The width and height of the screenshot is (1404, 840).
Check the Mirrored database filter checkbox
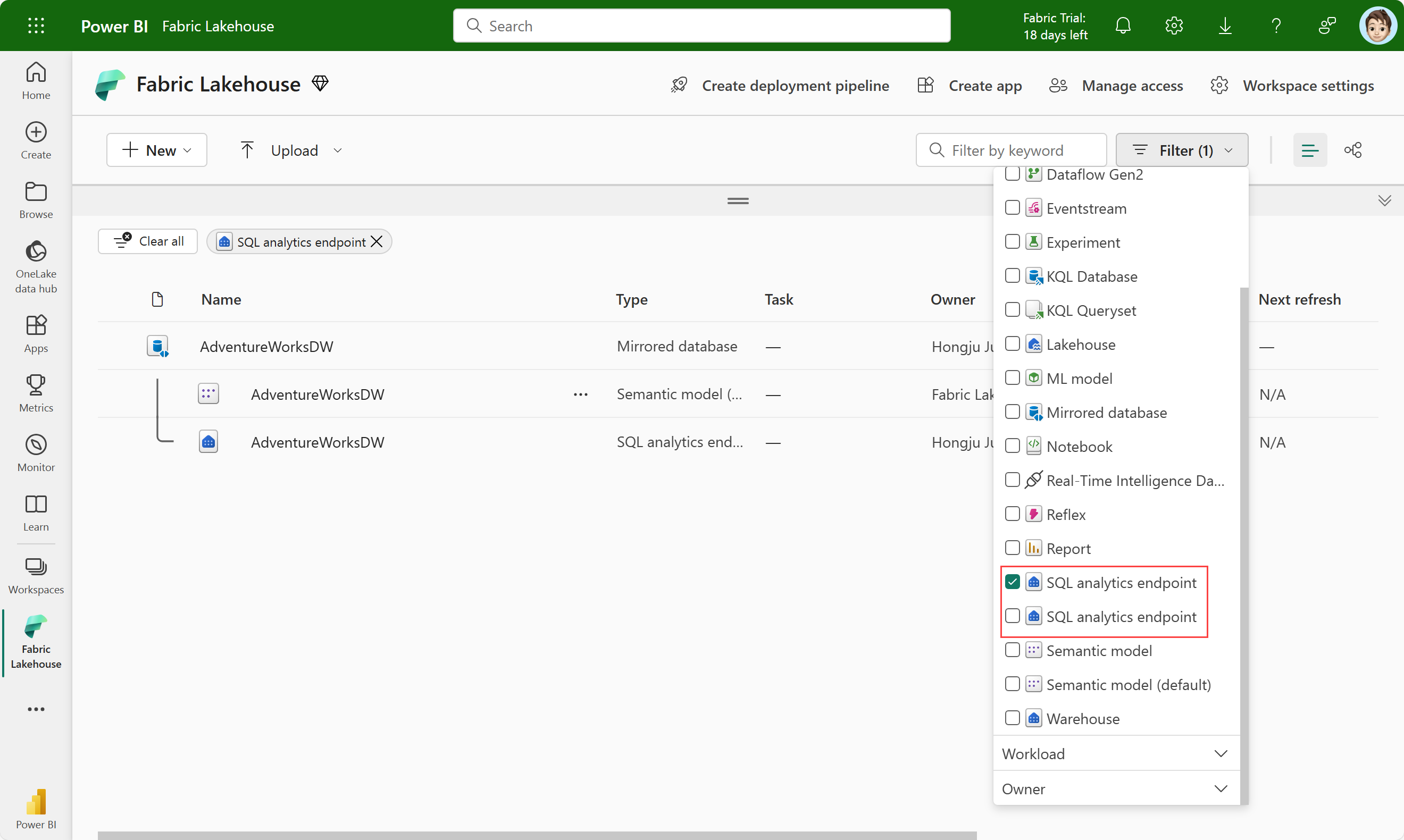1012,411
